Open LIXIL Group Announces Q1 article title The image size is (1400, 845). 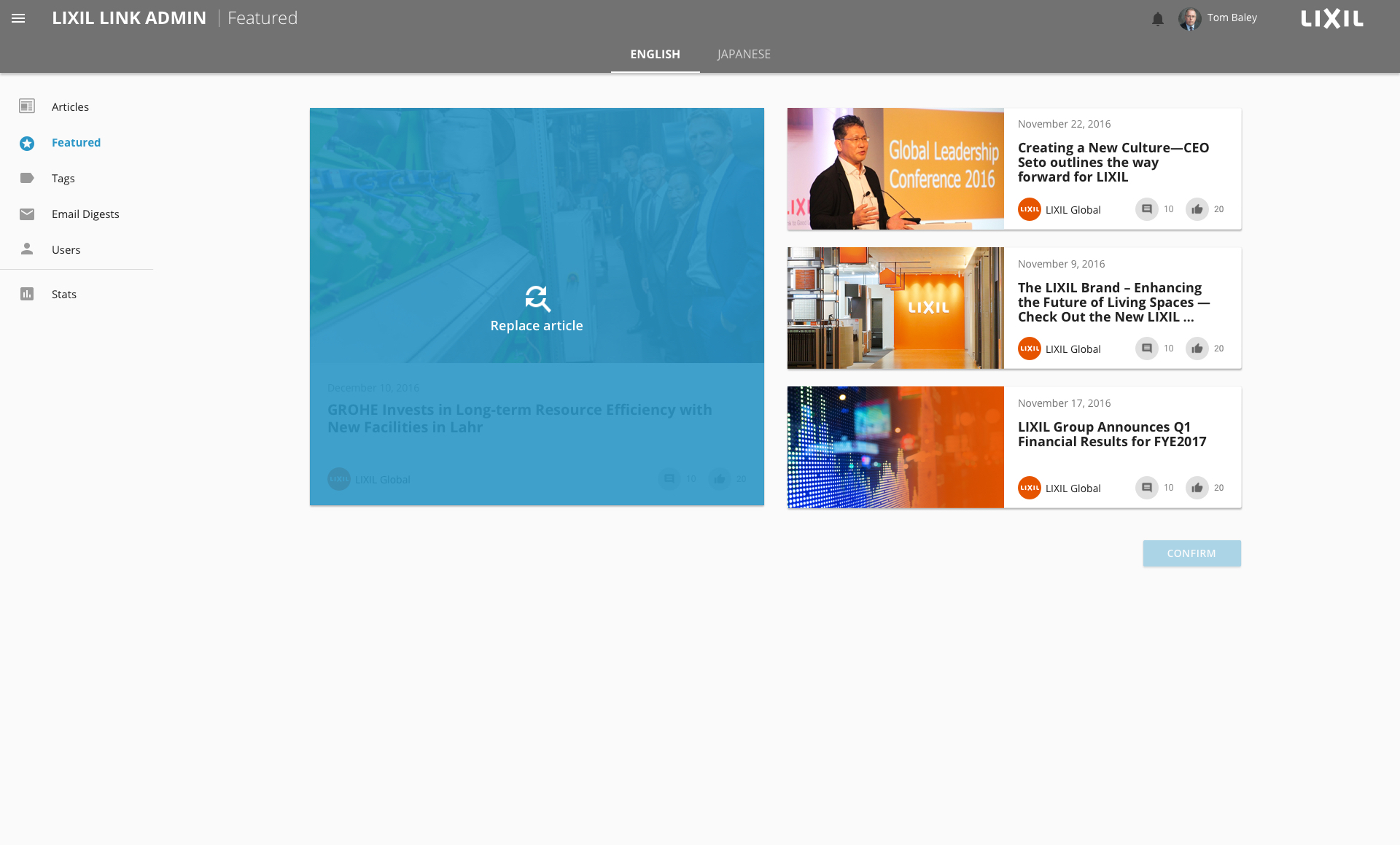[1112, 434]
